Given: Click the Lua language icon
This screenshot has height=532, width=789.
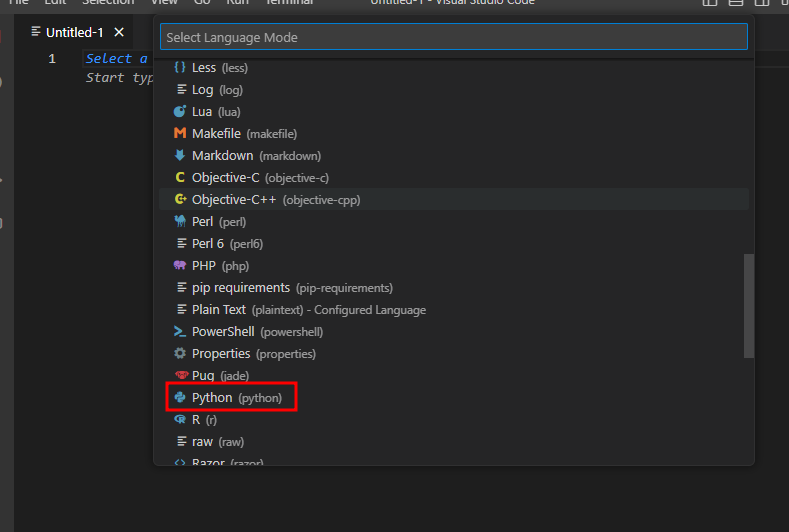Looking at the screenshot, I should point(180,111).
